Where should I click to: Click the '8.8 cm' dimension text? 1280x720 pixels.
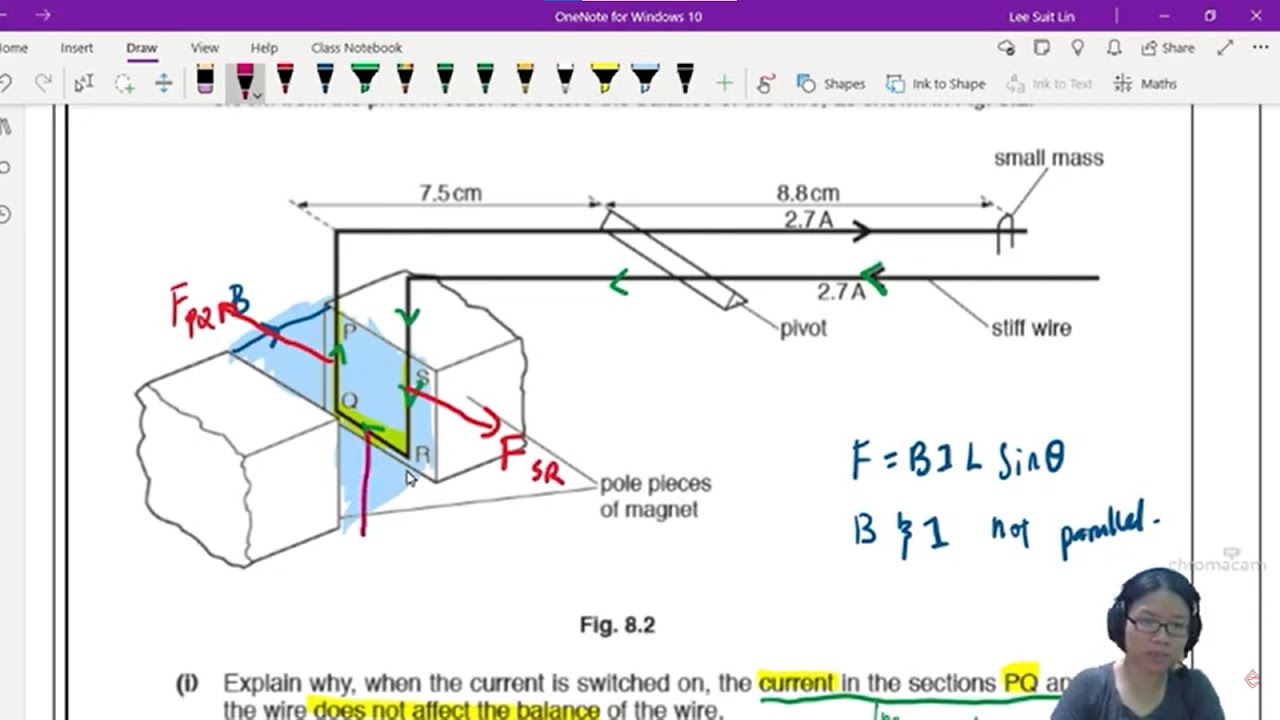[x=808, y=193]
